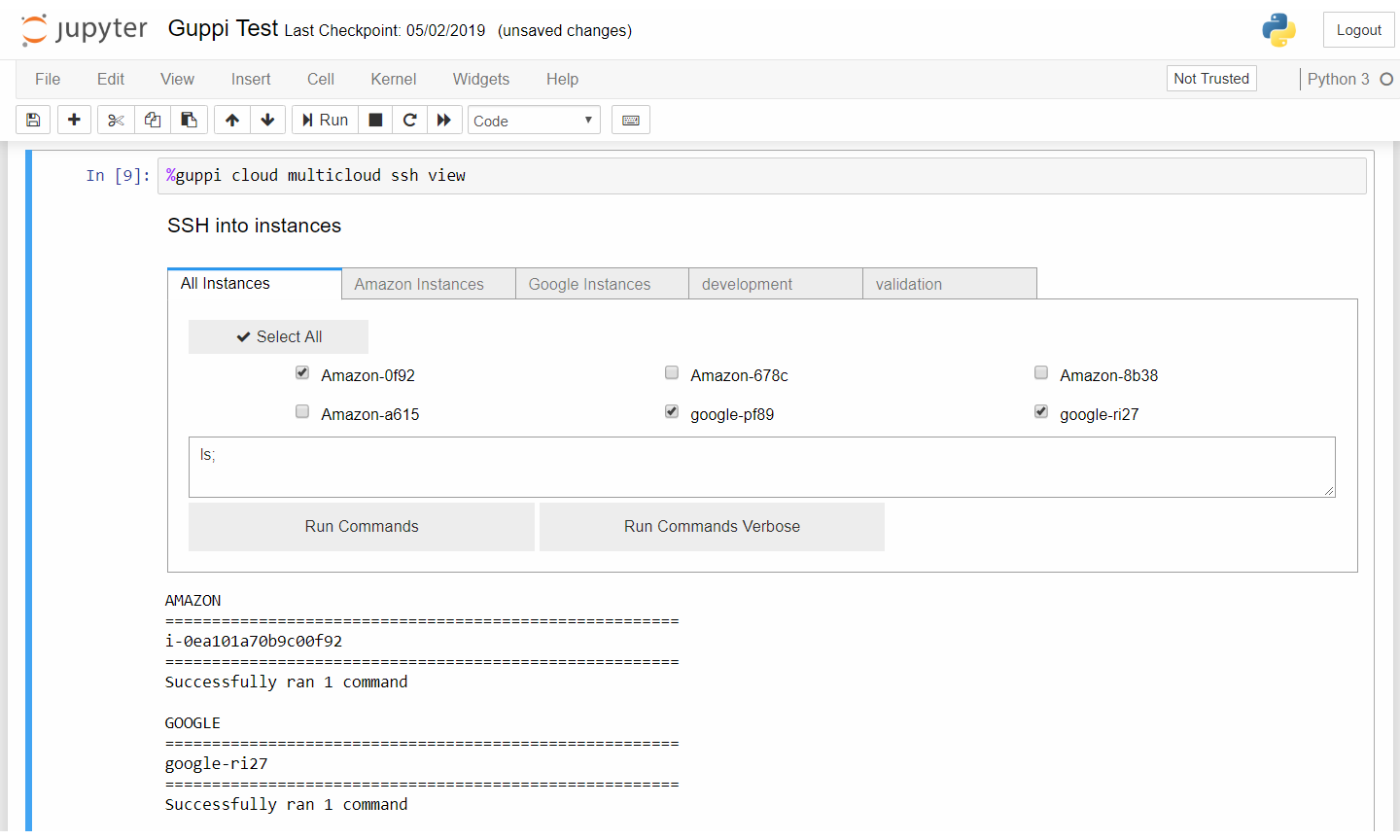This screenshot has height=840, width=1400.
Task: Click the GOOGLE output heading
Action: click(x=192, y=723)
